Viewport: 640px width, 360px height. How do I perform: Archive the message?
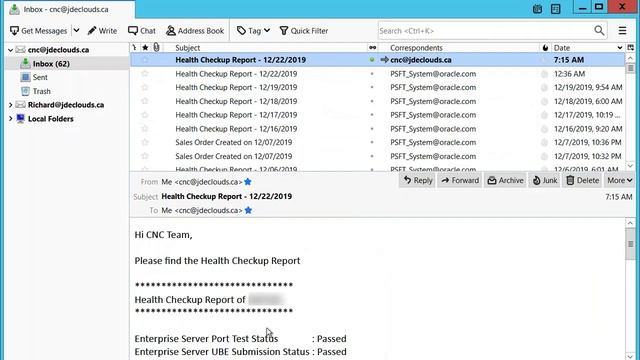(x=505, y=180)
